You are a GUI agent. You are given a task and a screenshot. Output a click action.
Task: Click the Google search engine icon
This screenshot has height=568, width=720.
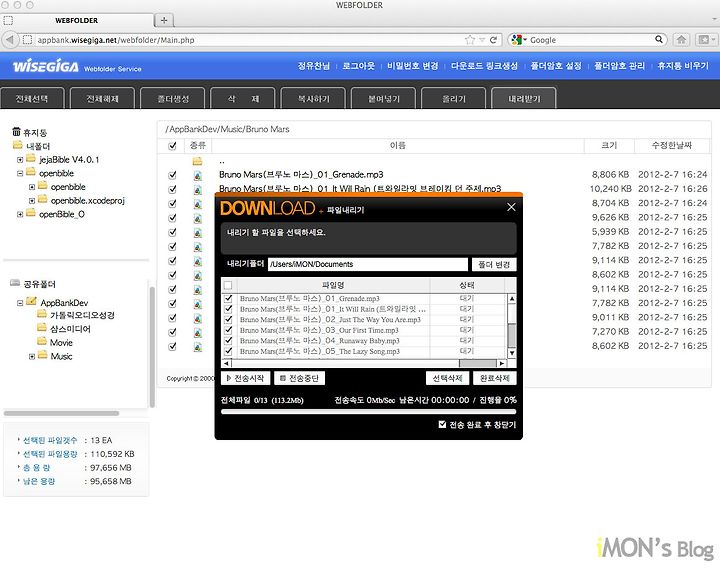click(517, 40)
